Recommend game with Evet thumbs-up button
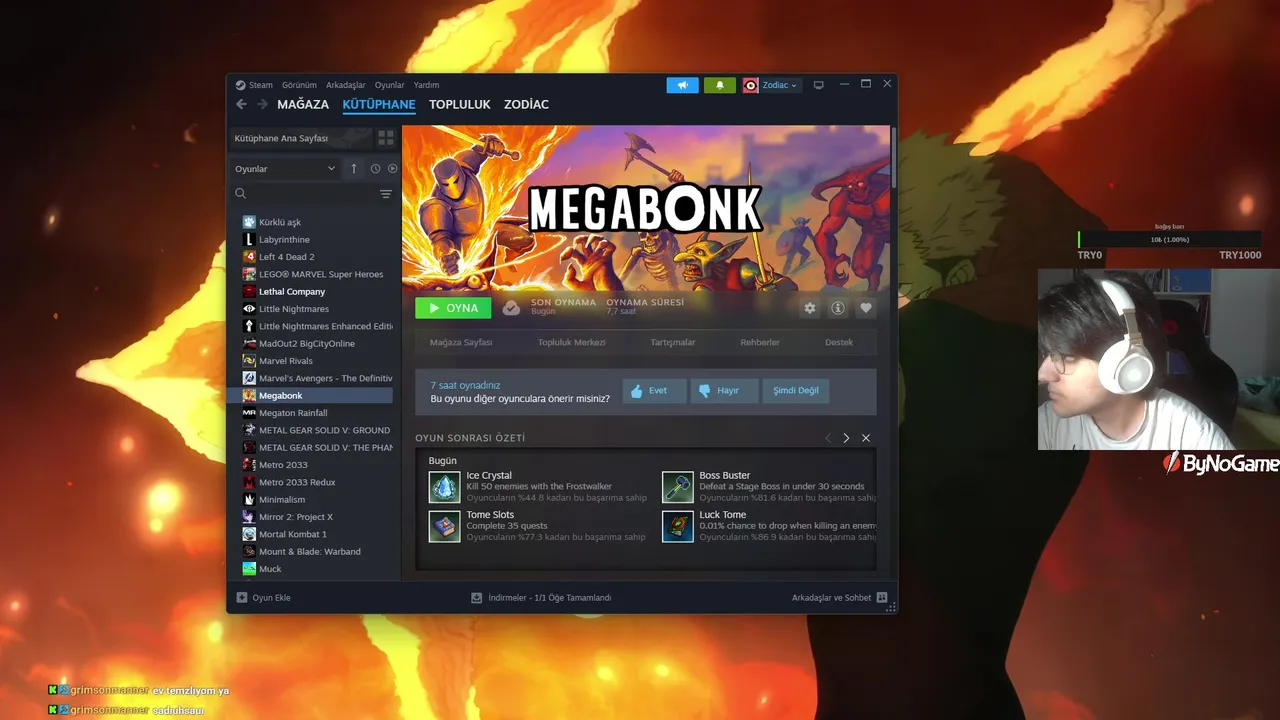Screen dimensions: 1280x720 [x=655, y=391]
